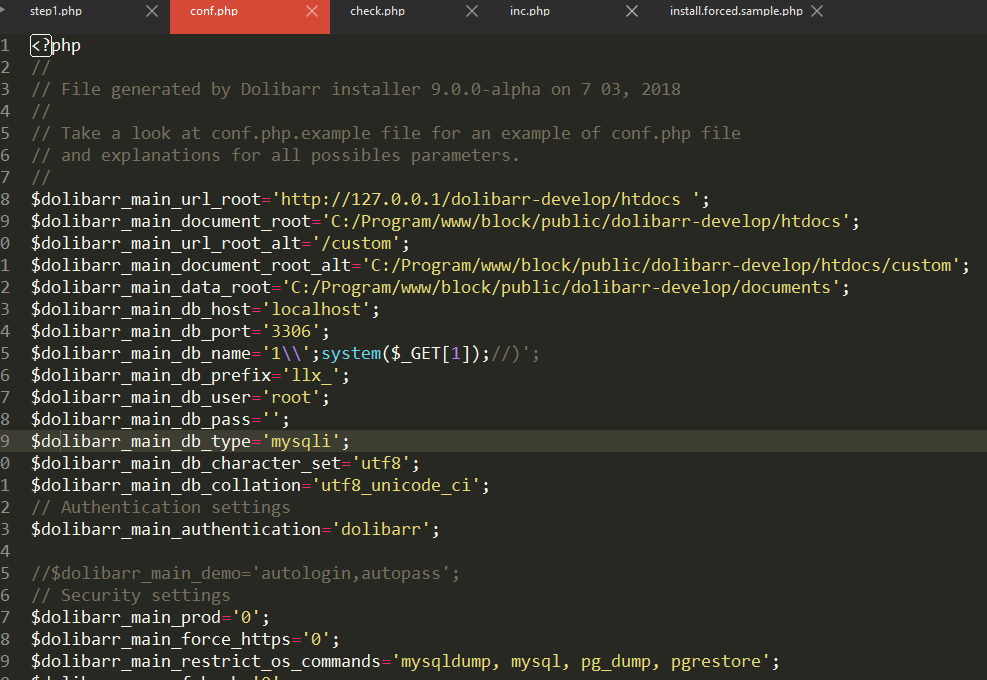The height and width of the screenshot is (680, 987).
Task: Switch to the inc.php tab
Action: tap(530, 11)
